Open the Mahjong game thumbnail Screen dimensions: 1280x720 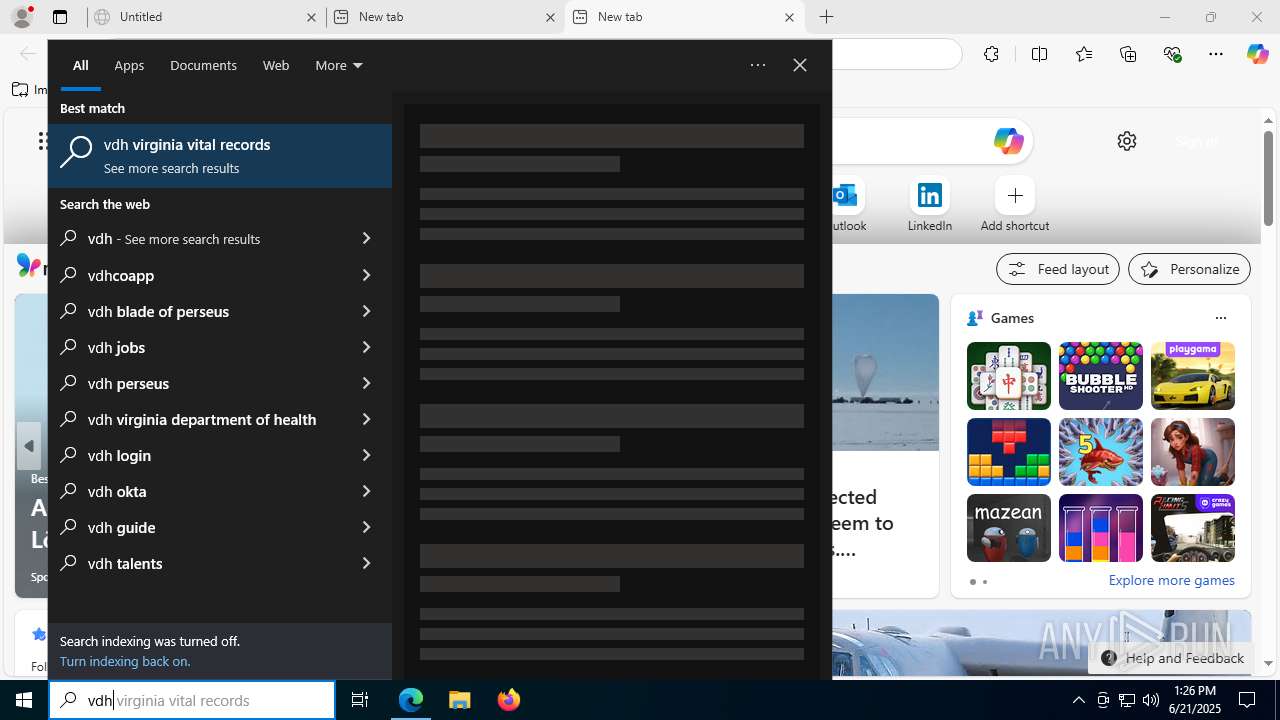[x=1009, y=376]
